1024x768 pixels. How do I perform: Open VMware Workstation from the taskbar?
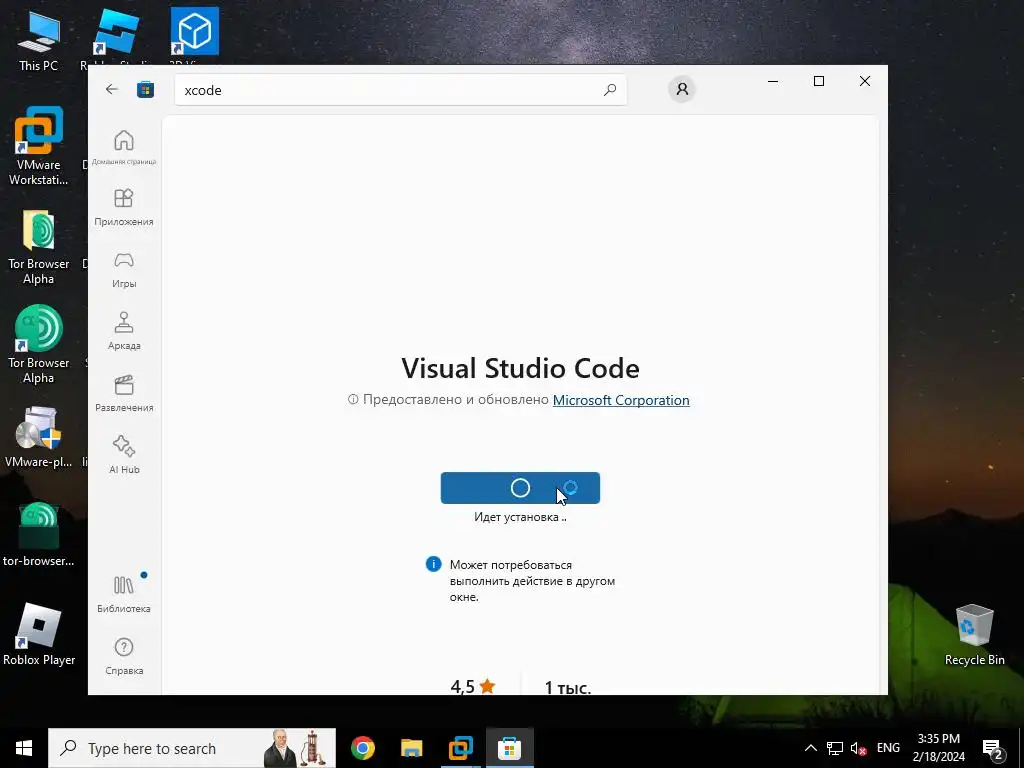pyautogui.click(x=460, y=748)
